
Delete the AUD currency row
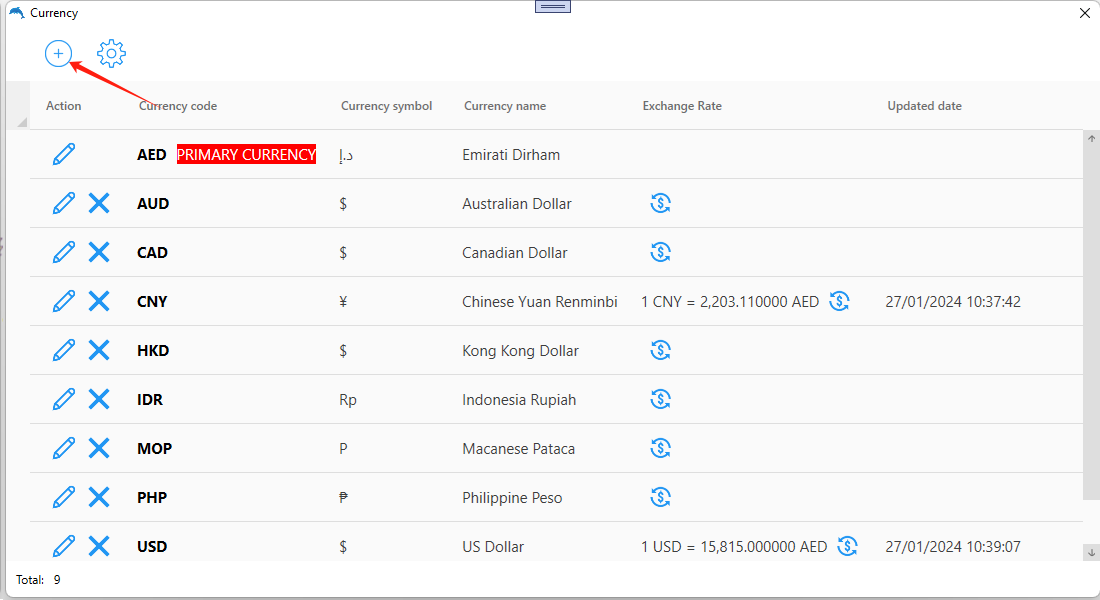point(99,203)
